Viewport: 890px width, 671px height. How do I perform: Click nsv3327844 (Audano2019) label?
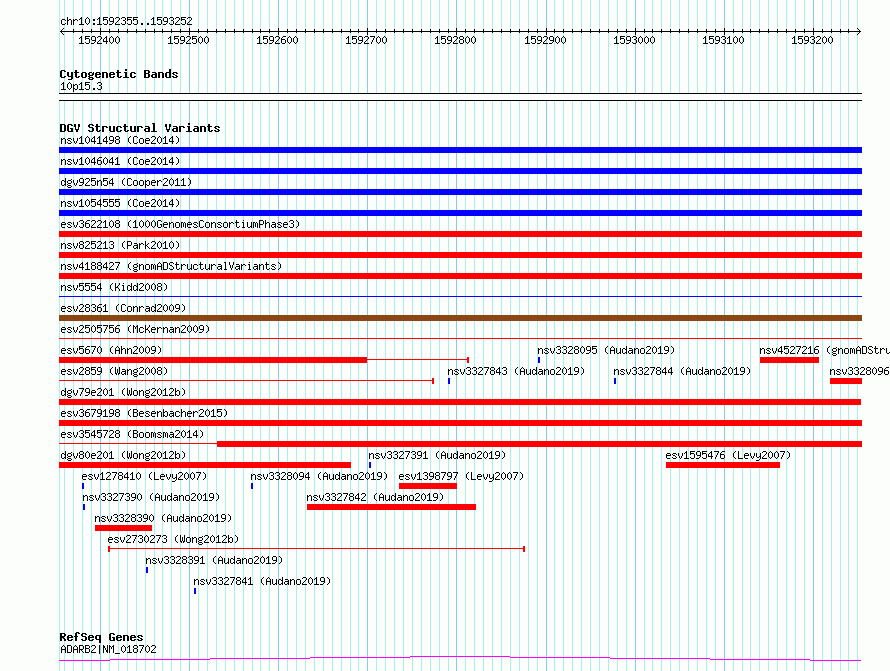tap(682, 371)
